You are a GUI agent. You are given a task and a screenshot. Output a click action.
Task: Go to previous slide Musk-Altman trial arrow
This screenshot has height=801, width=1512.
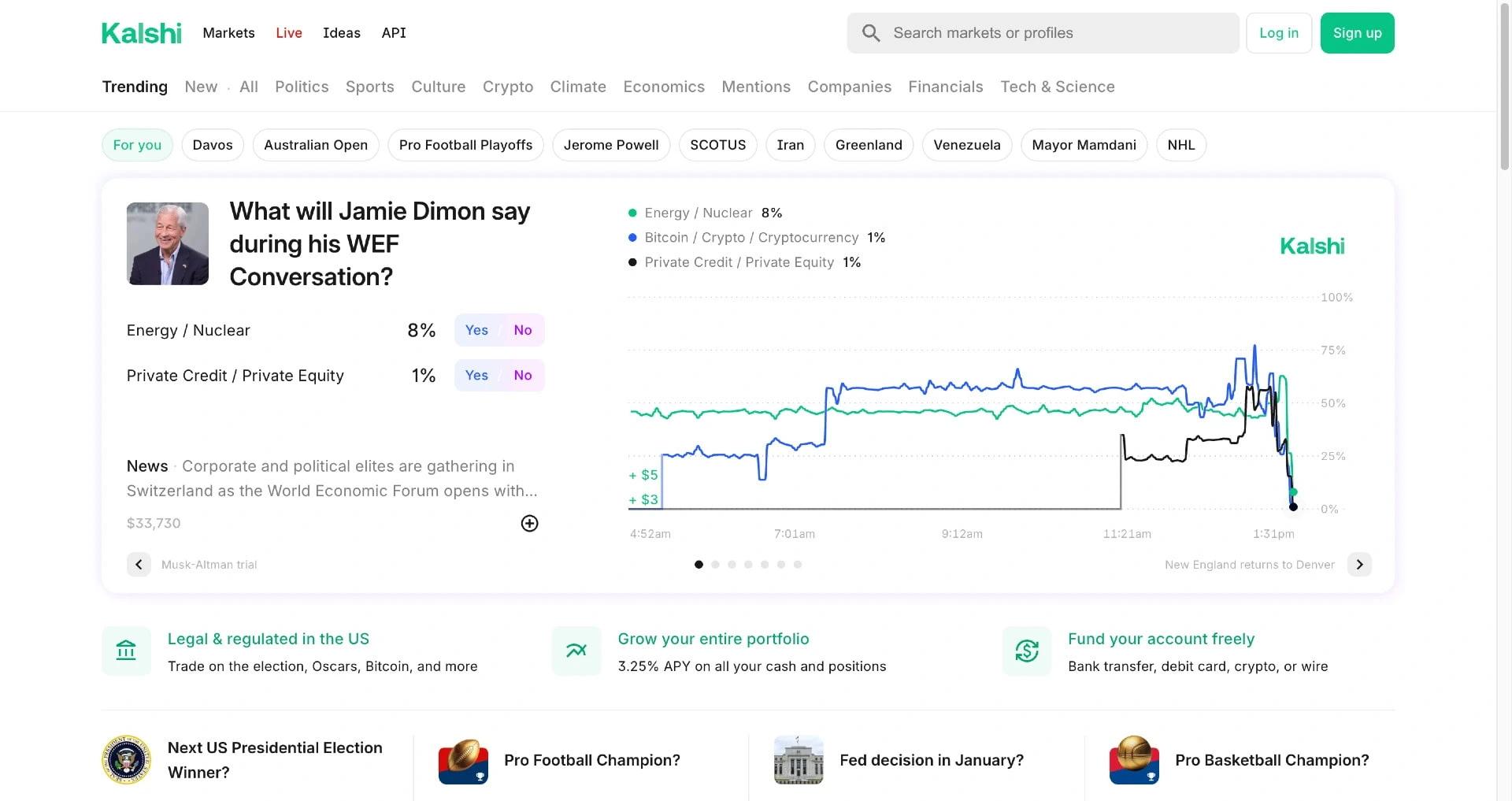[139, 565]
